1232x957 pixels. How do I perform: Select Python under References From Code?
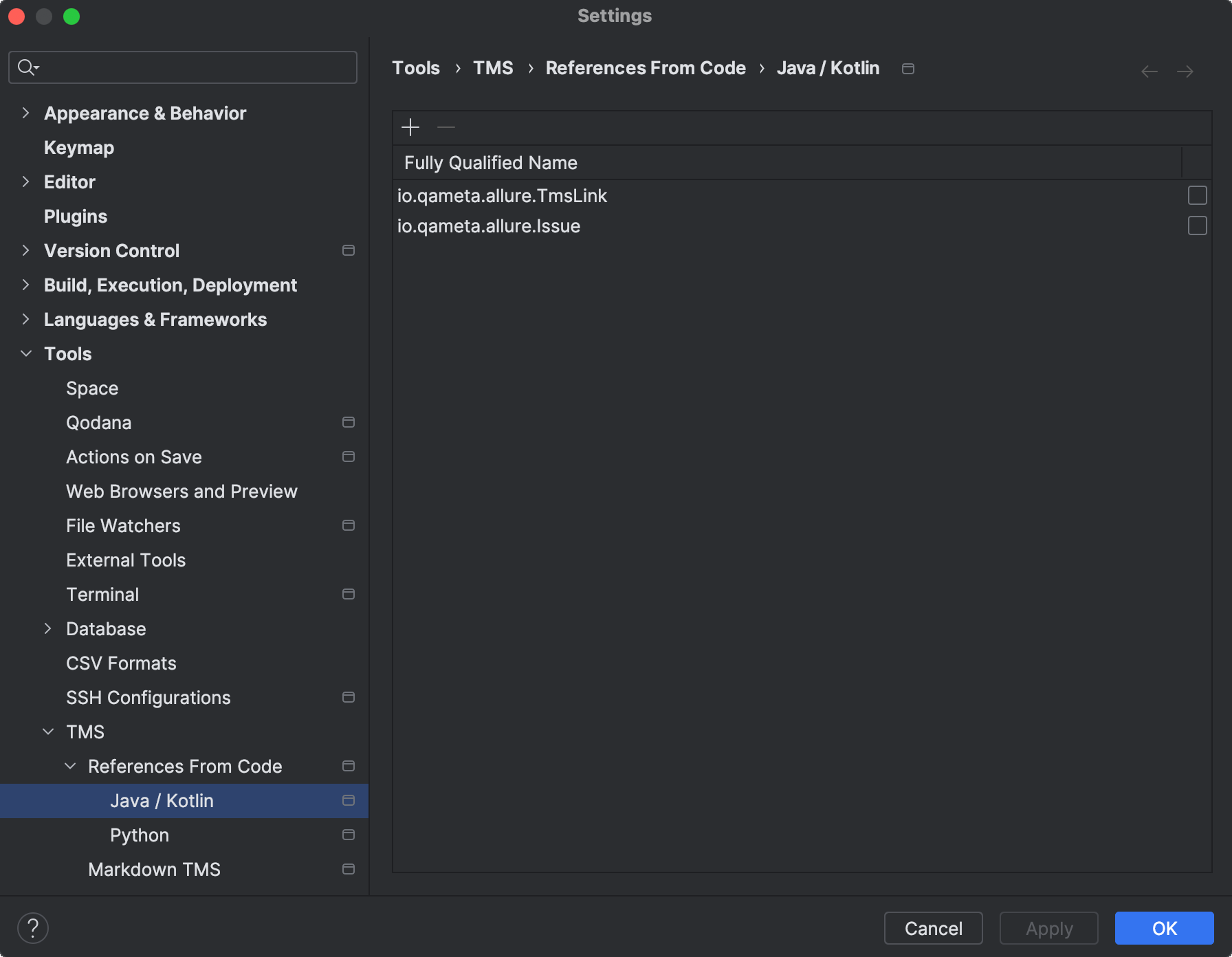pyautogui.click(x=139, y=835)
